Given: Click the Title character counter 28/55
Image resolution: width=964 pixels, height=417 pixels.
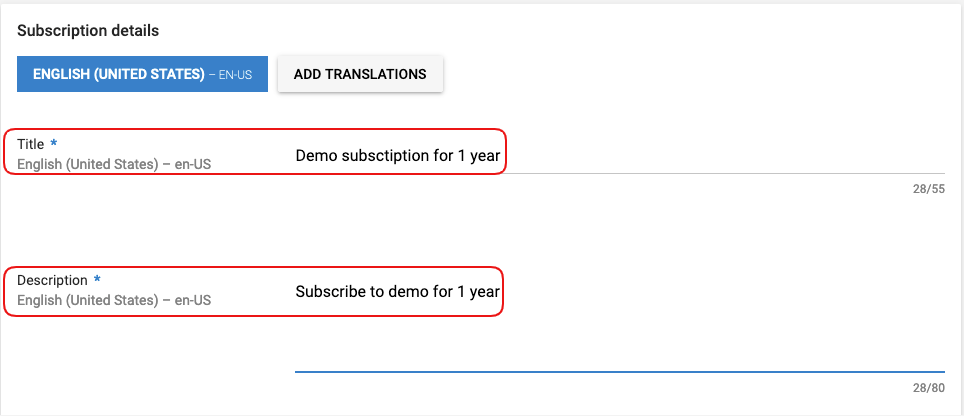Looking at the screenshot, I should pos(928,188).
